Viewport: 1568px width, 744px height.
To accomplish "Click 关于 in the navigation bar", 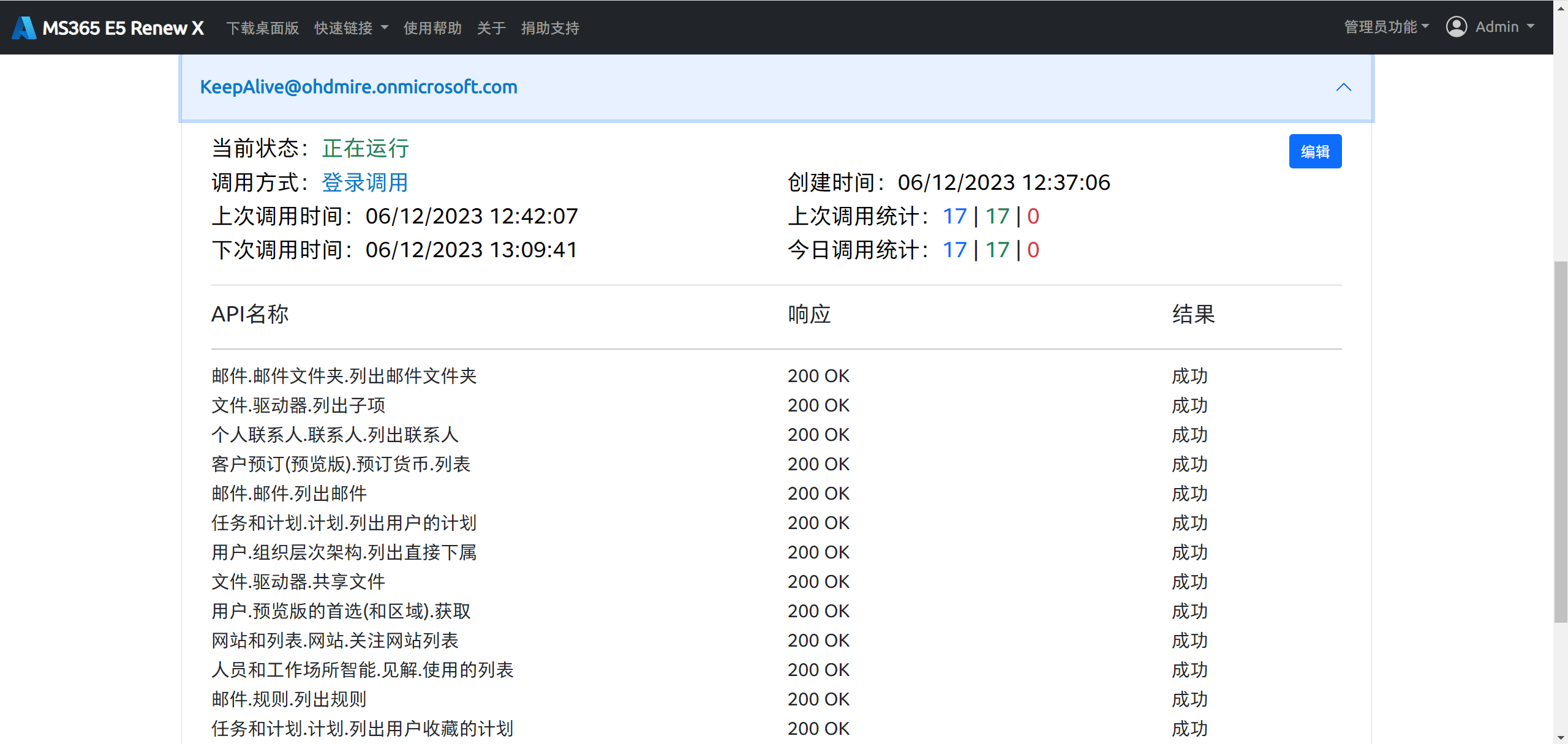I will 491,28.
